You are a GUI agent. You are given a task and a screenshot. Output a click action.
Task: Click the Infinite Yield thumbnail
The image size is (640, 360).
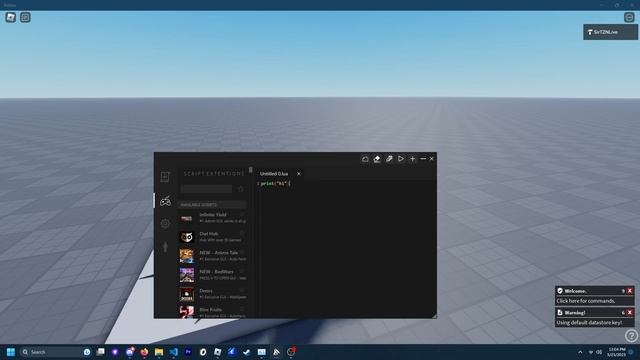point(187,218)
